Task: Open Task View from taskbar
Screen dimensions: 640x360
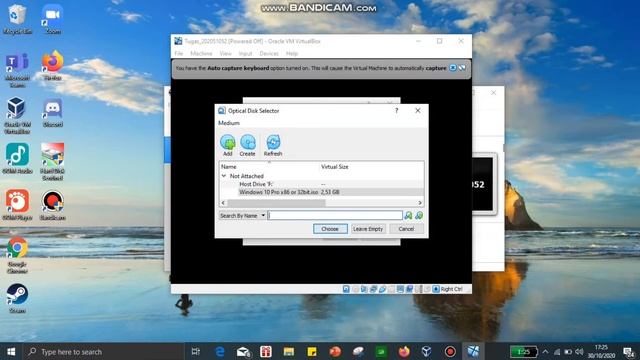Action: (x=196, y=351)
